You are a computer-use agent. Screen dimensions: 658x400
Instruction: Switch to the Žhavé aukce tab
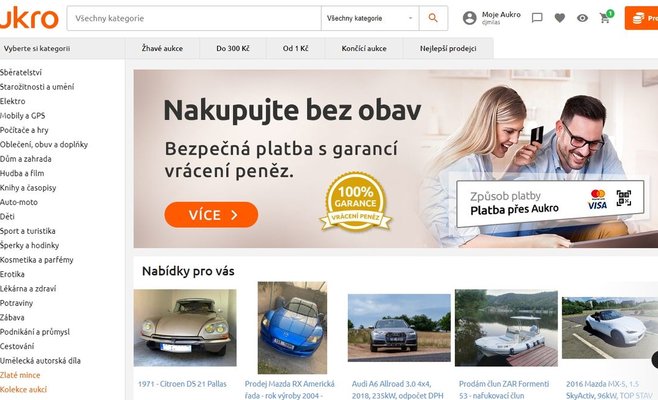point(162,48)
